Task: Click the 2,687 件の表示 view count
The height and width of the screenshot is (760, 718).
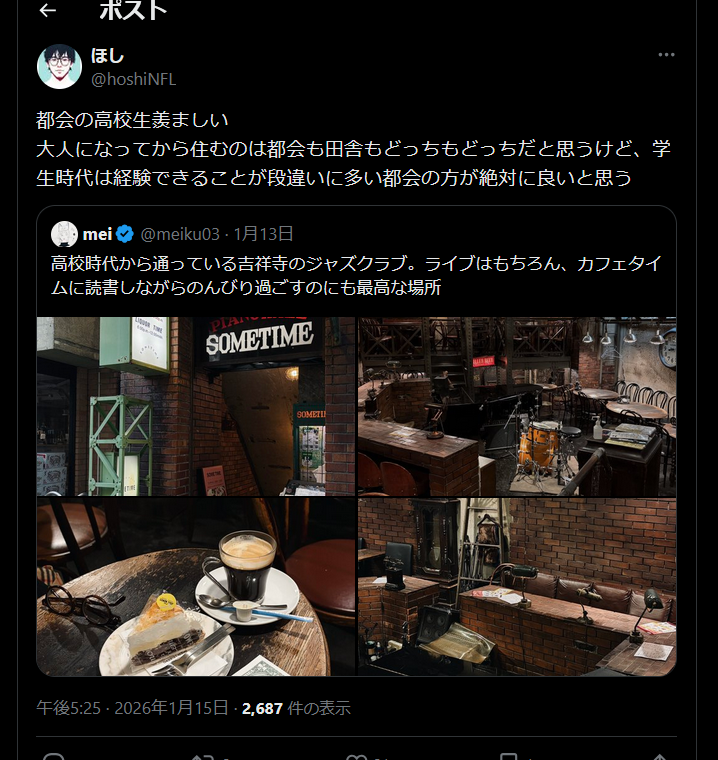Action: [x=296, y=708]
